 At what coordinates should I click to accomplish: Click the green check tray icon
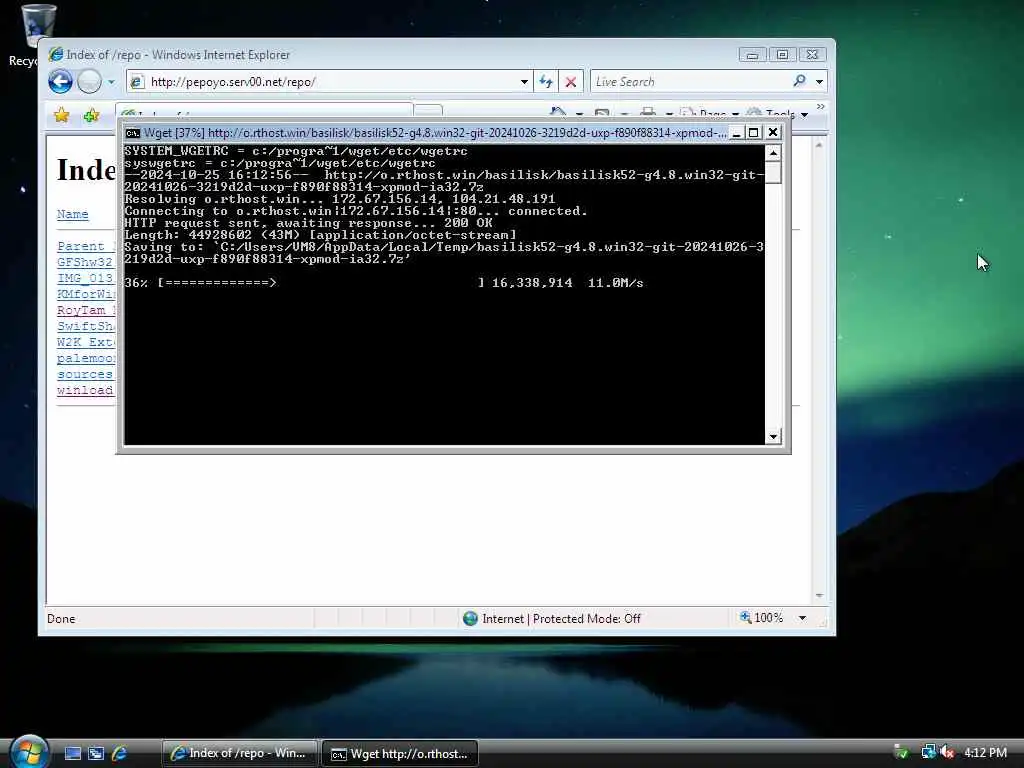click(901, 752)
